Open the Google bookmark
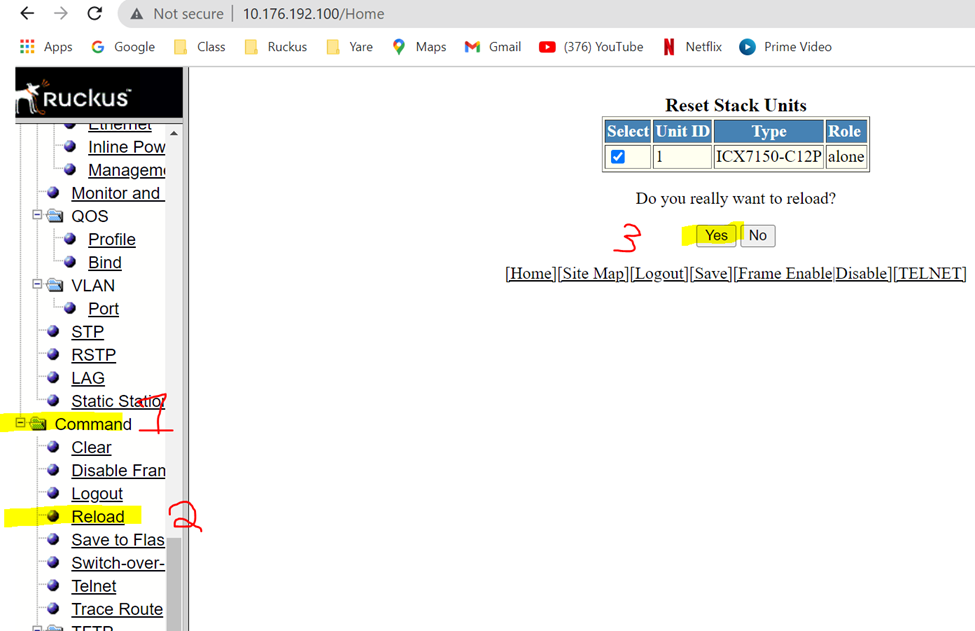The image size is (975, 631). [x=123, y=47]
